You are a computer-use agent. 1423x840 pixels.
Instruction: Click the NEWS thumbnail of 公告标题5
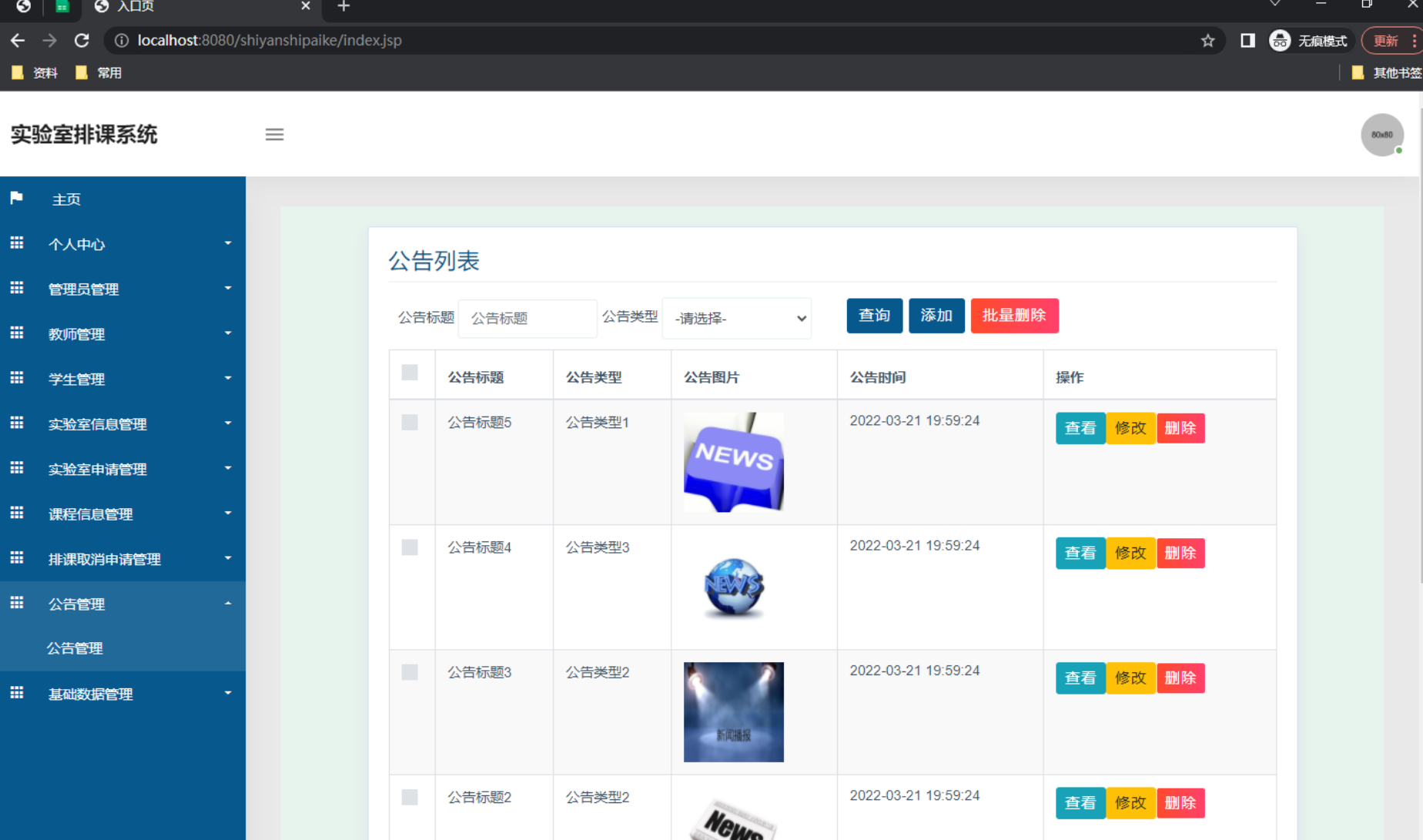tap(732, 462)
